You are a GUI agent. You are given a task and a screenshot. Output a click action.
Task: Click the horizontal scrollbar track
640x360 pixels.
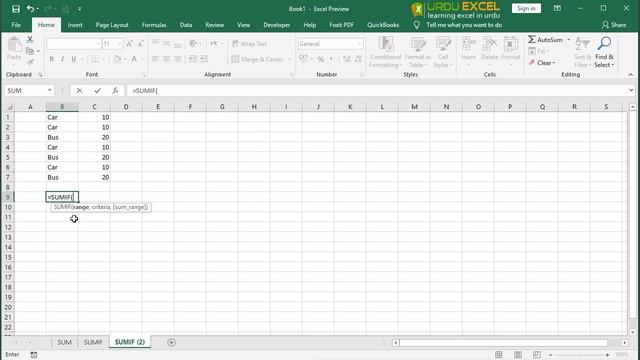[503, 342]
